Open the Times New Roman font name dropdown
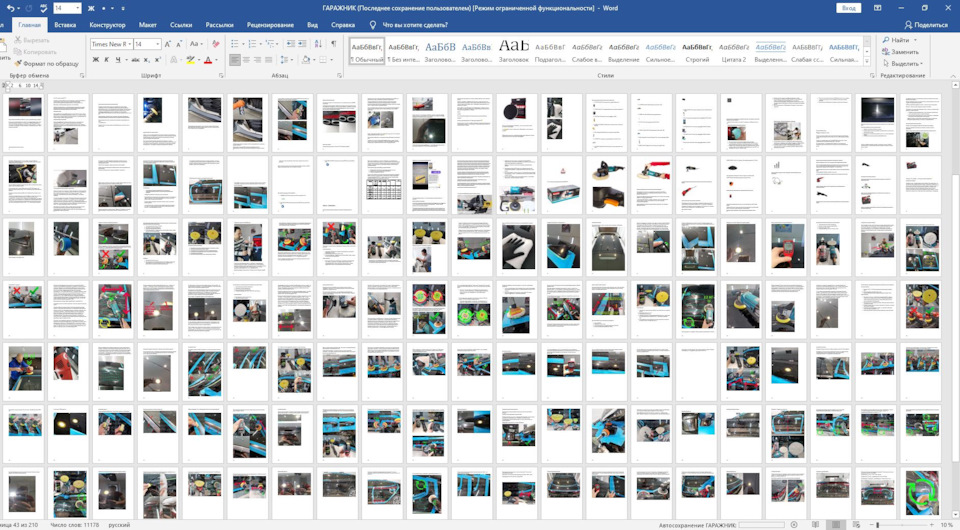This screenshot has width=960, height=530. [x=129, y=44]
